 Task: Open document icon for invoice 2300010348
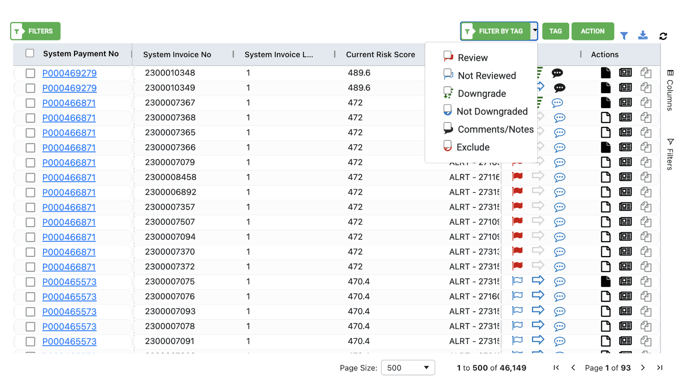(606, 73)
